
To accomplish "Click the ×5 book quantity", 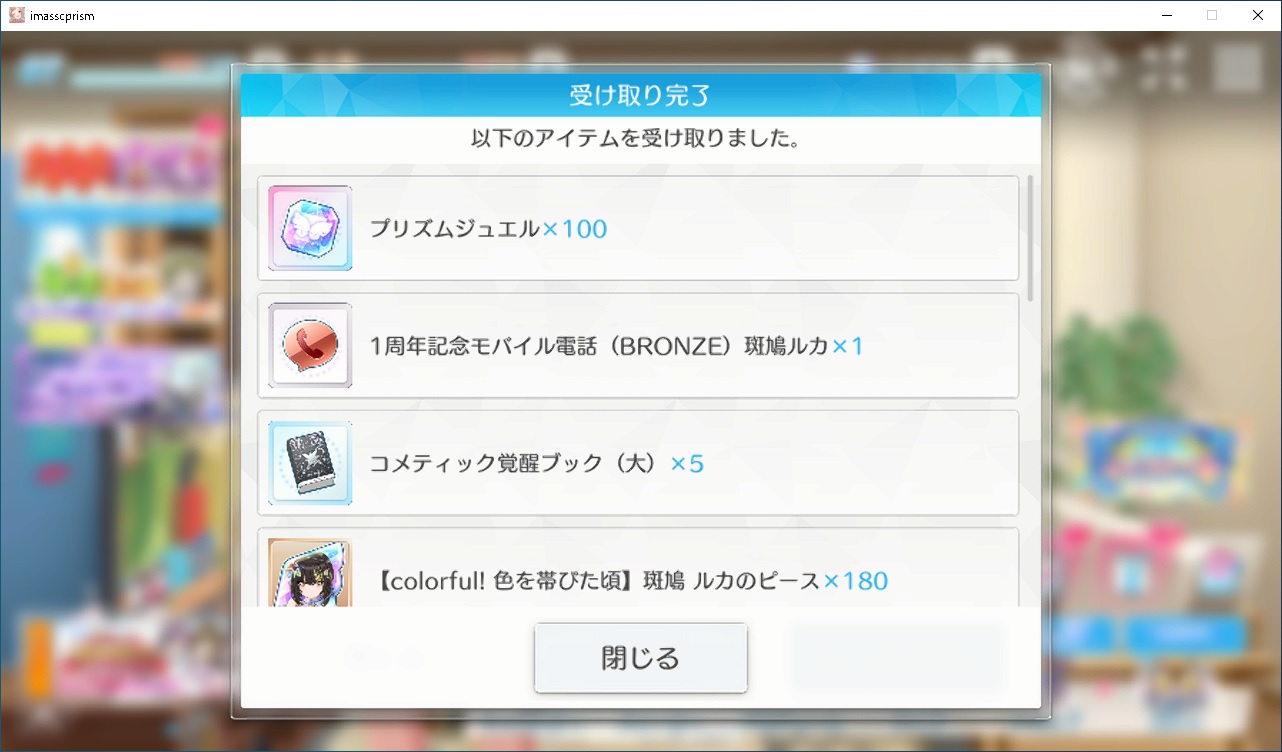I will [687, 464].
